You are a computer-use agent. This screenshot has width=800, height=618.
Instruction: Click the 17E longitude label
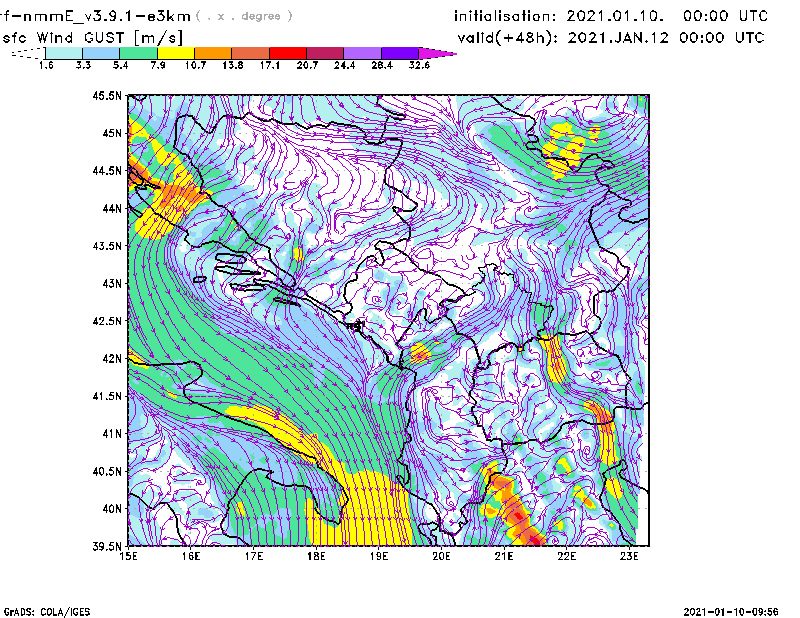pos(254,557)
